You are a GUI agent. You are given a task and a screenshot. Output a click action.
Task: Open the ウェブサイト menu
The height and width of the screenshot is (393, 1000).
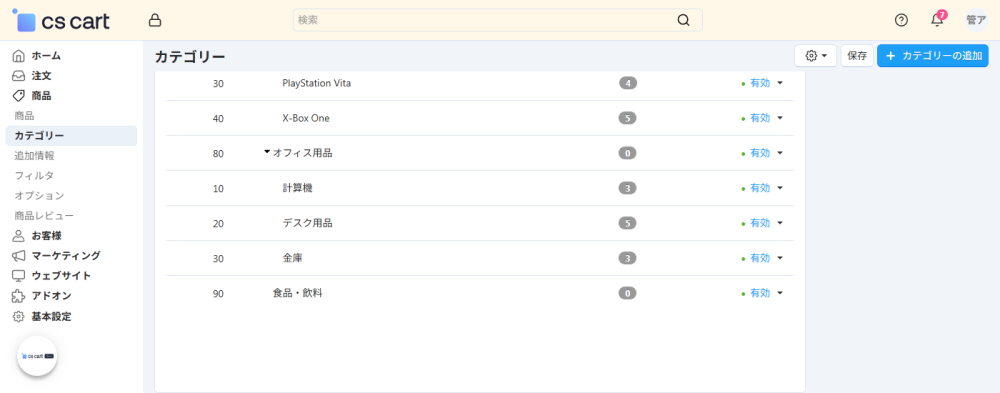pyautogui.click(x=61, y=276)
